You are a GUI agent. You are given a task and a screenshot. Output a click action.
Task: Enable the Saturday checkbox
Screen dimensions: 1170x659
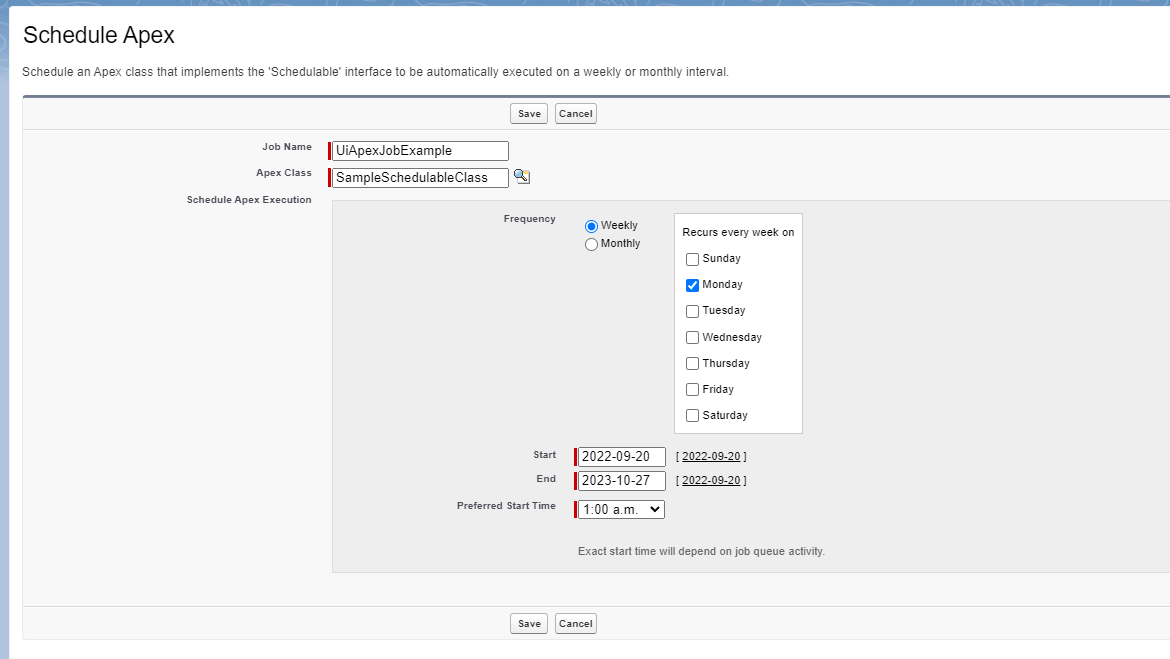[692, 415]
